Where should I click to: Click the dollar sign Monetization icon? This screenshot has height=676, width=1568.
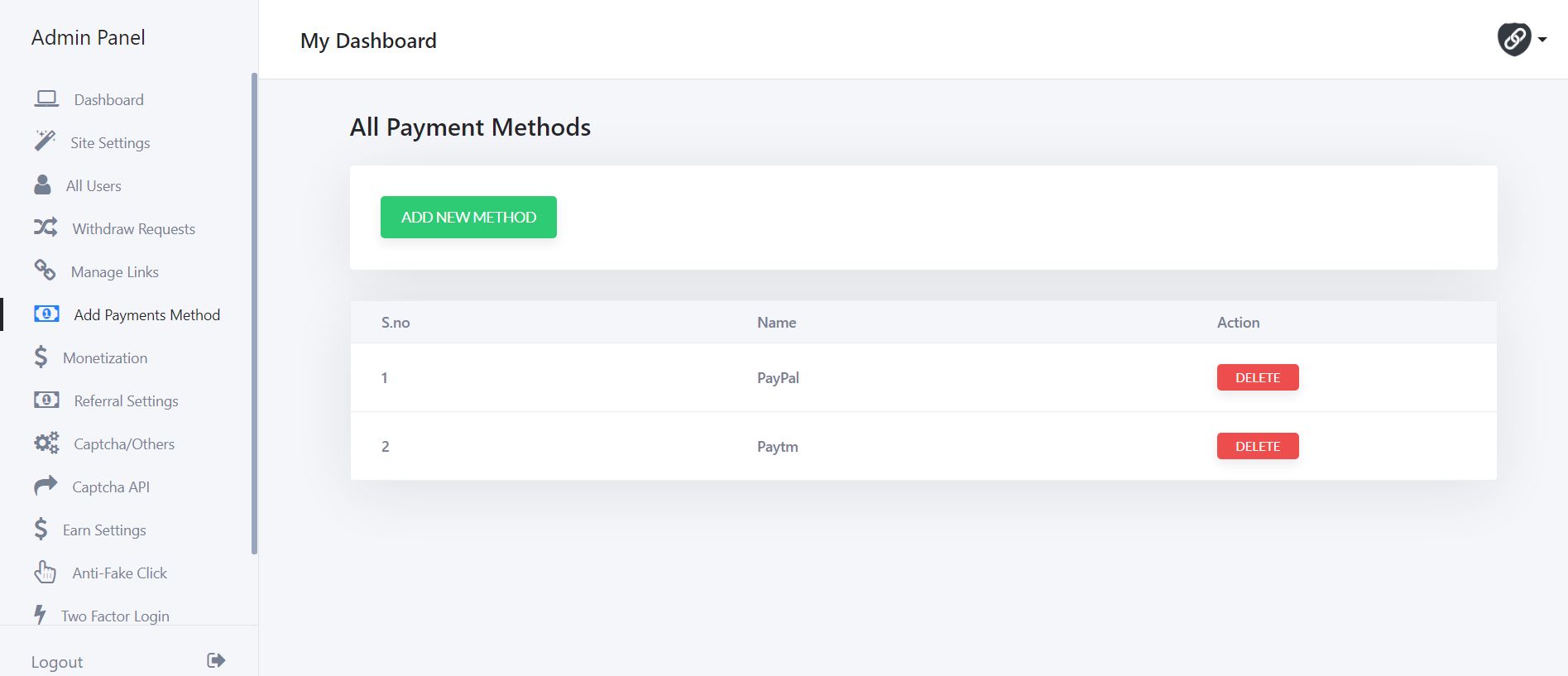pyautogui.click(x=41, y=357)
